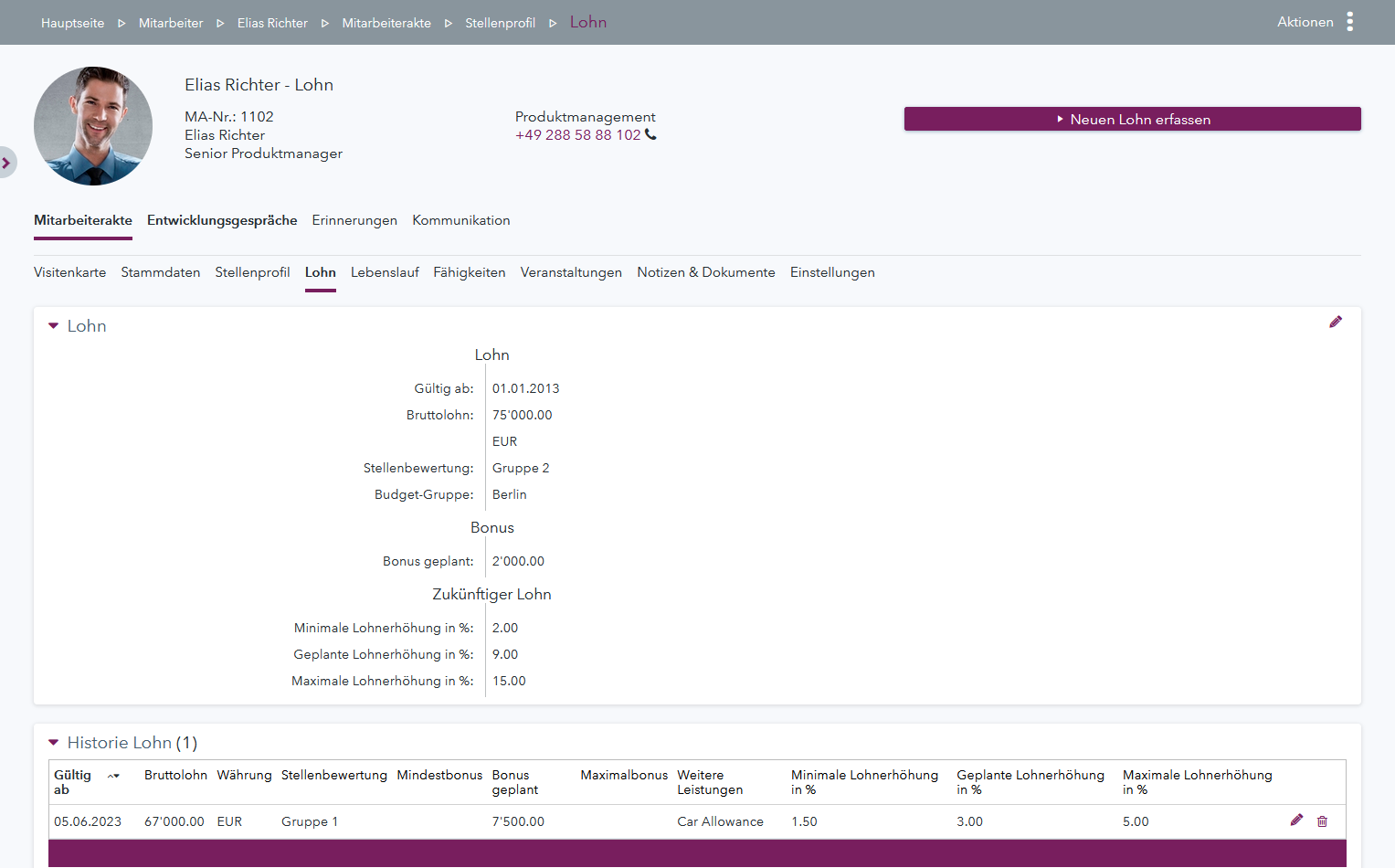Open the Lebenslauf sub-tab

tap(385, 272)
